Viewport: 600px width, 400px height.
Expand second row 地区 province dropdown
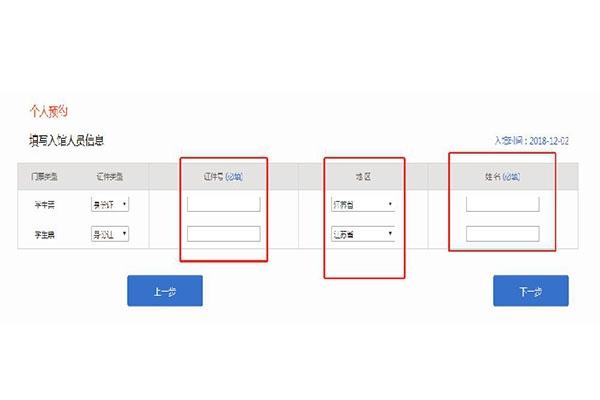pyautogui.click(x=363, y=233)
